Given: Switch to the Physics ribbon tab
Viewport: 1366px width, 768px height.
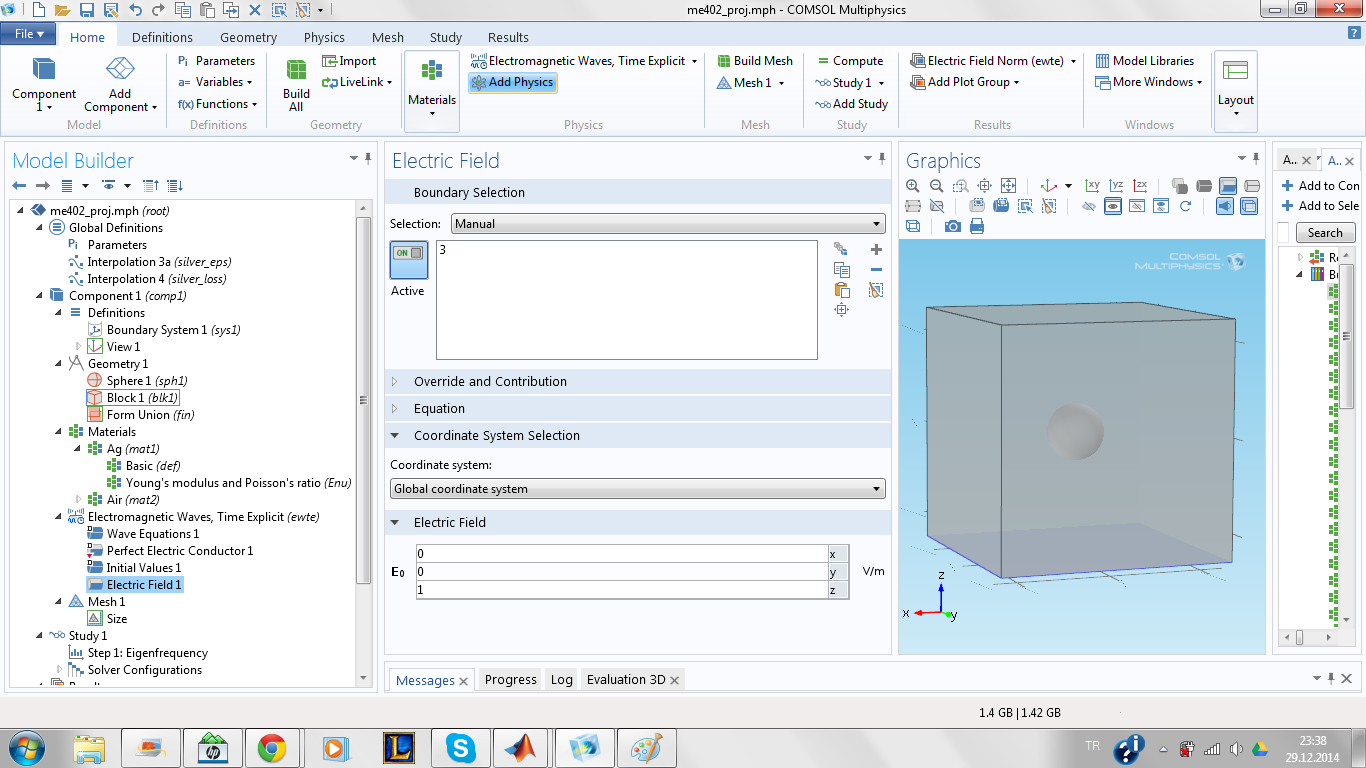Looking at the screenshot, I should 324,37.
